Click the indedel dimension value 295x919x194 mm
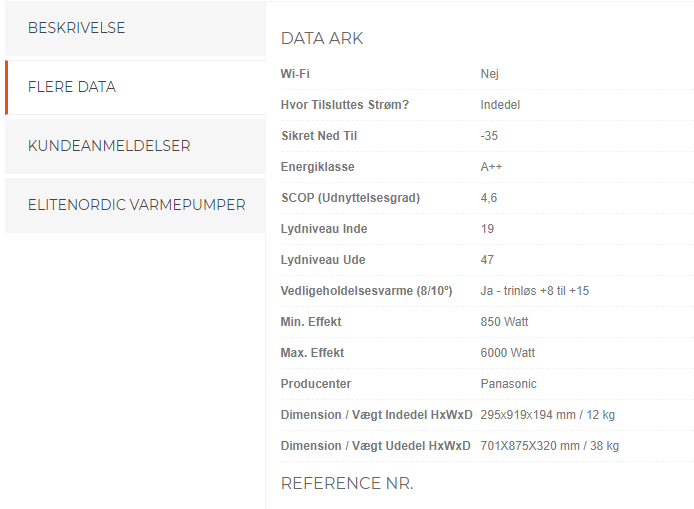Screen dimensions: 694x509 point(528,415)
